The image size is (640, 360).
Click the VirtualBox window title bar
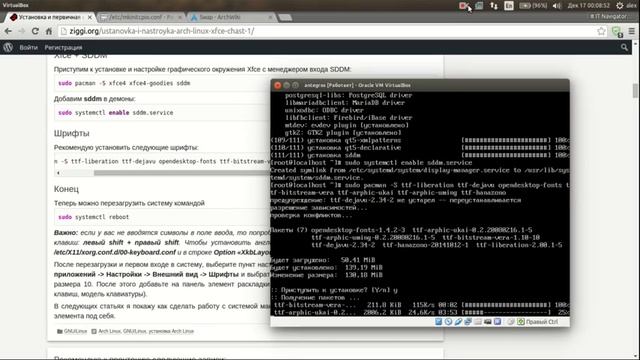(x=420, y=85)
